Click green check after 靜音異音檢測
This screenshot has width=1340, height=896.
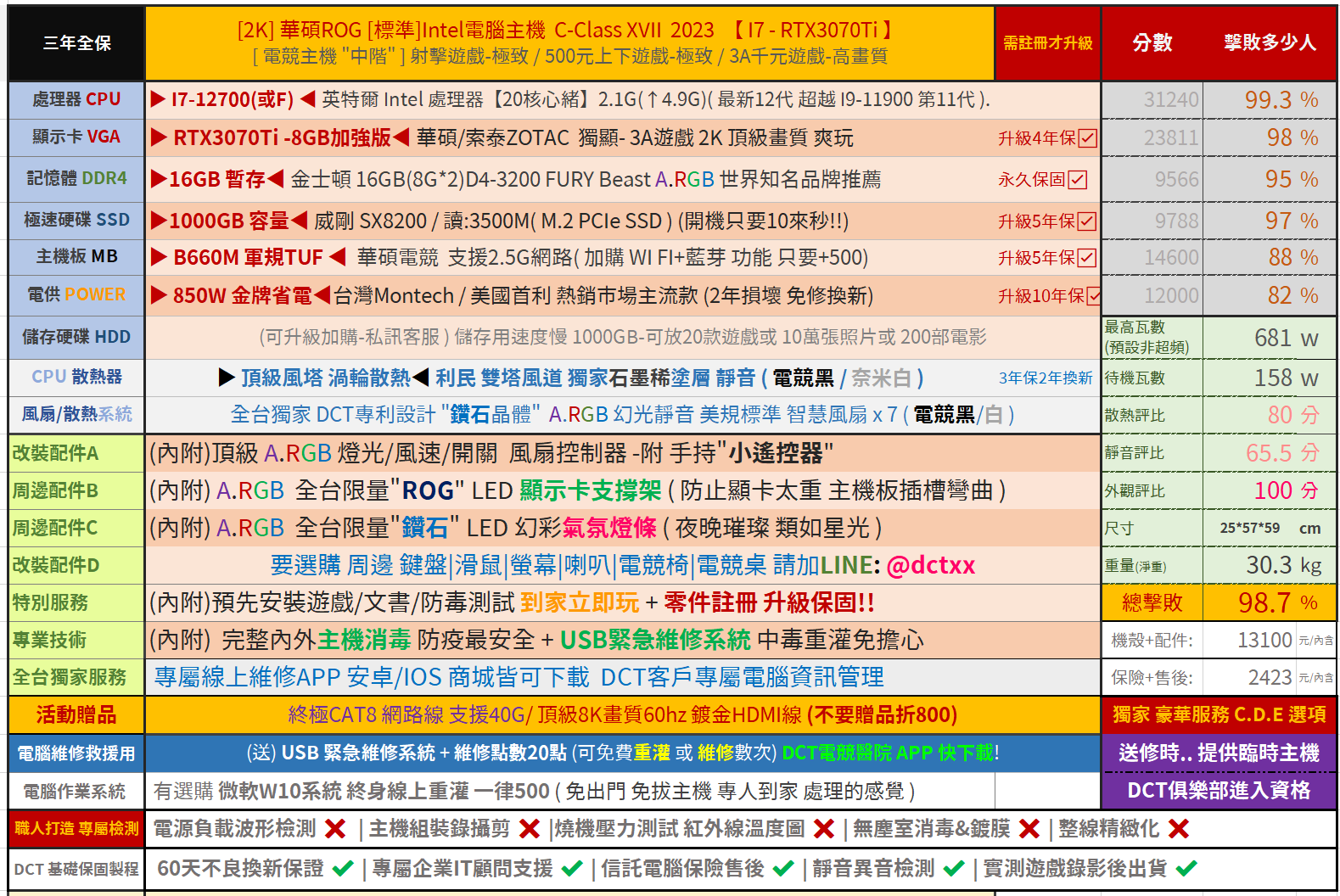[x=954, y=869]
